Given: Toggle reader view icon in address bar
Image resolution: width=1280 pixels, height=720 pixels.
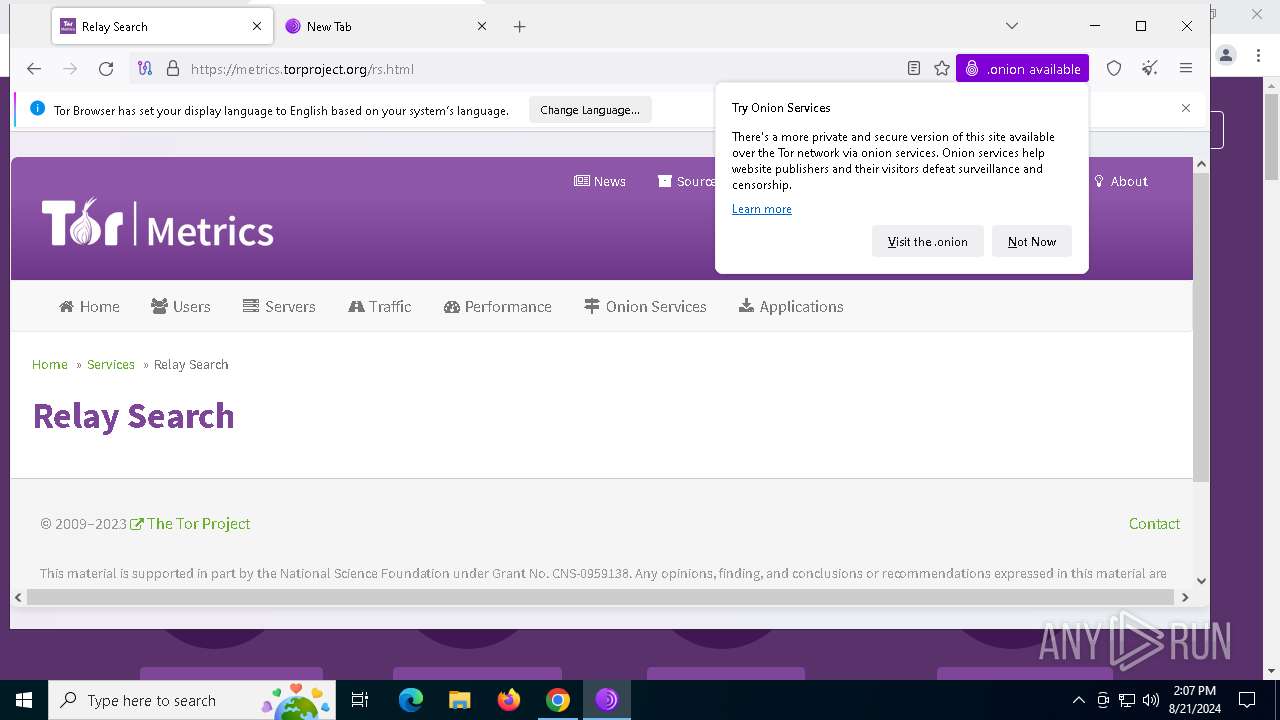Looking at the screenshot, I should coord(914,69).
